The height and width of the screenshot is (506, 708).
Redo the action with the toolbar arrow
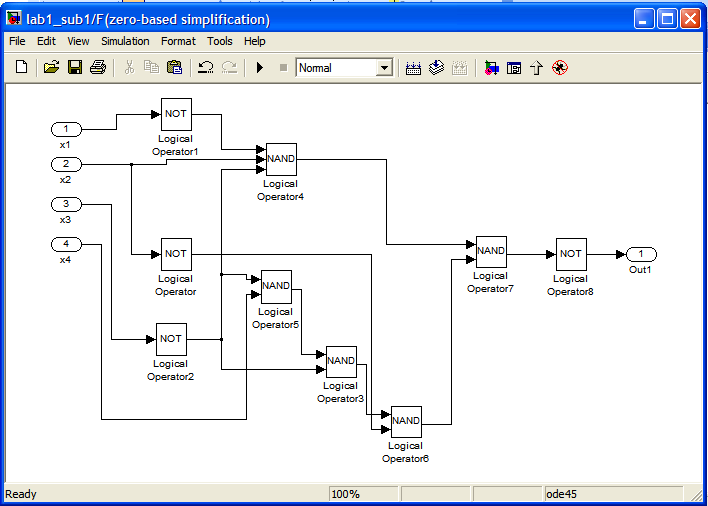(x=229, y=68)
